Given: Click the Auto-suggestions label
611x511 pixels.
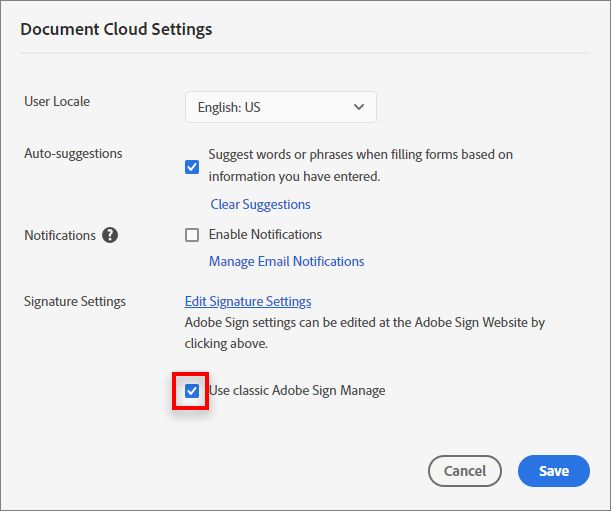Looking at the screenshot, I should 73,154.
